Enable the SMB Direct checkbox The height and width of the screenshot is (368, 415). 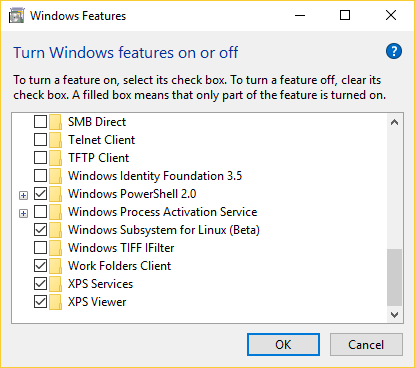[x=40, y=122]
